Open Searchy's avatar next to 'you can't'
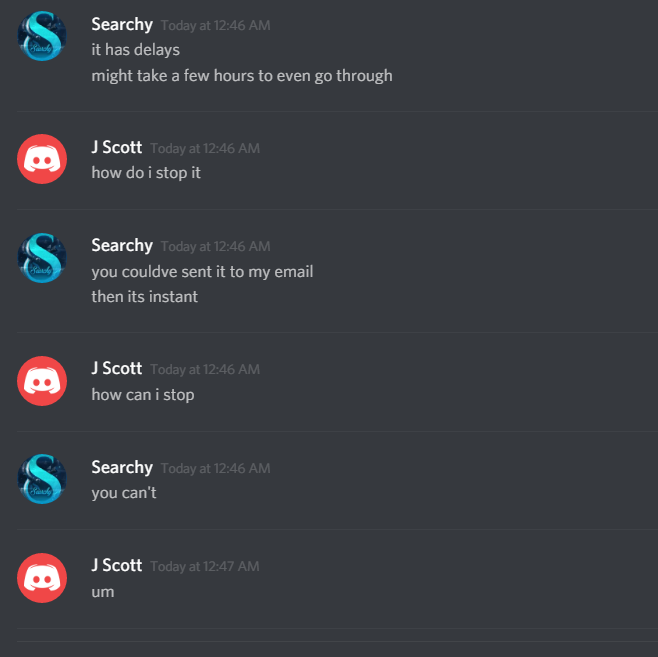Image resolution: width=658 pixels, height=657 pixels. tap(42, 479)
